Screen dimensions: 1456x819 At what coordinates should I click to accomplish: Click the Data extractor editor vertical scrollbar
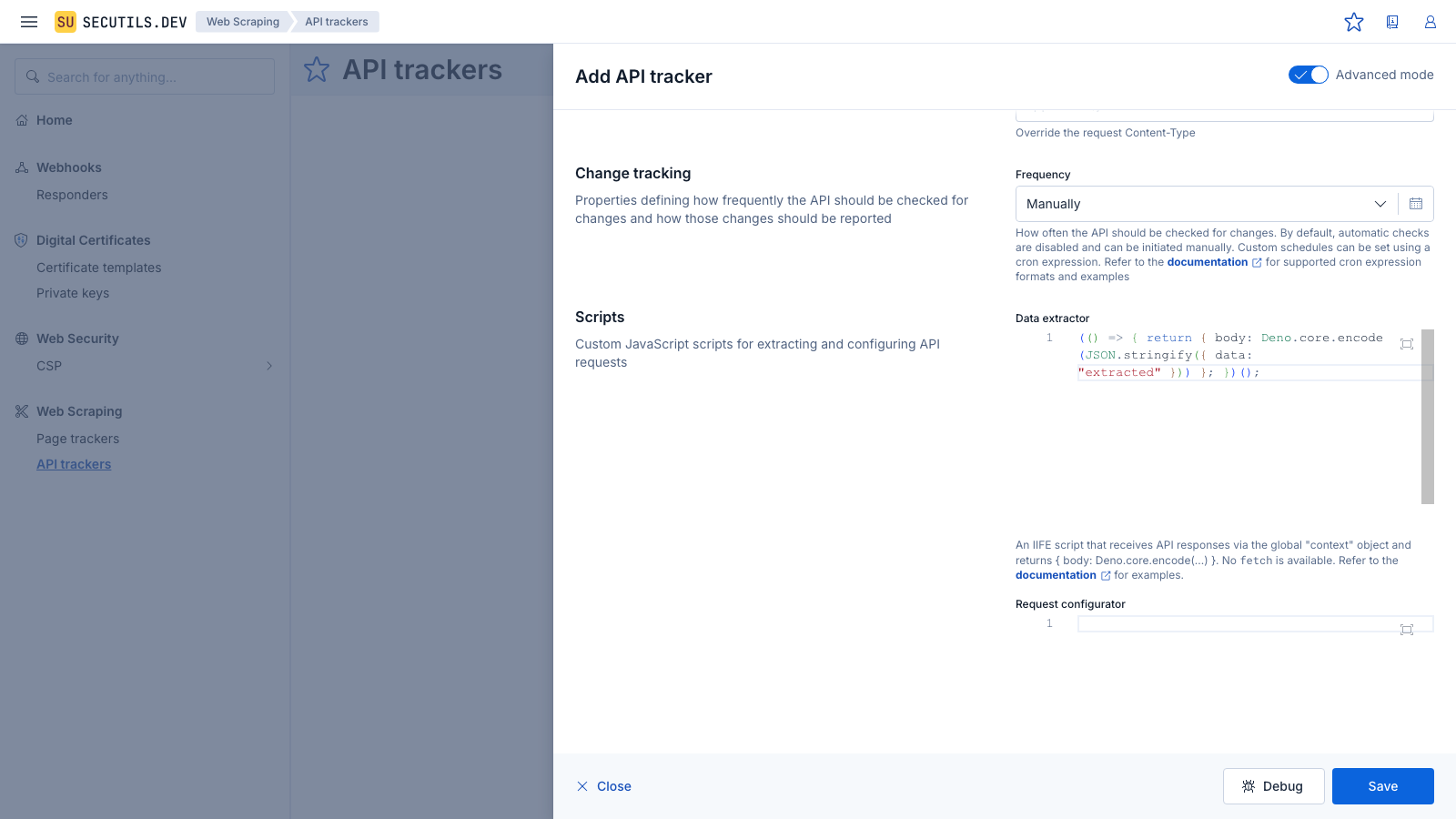coord(1427,417)
